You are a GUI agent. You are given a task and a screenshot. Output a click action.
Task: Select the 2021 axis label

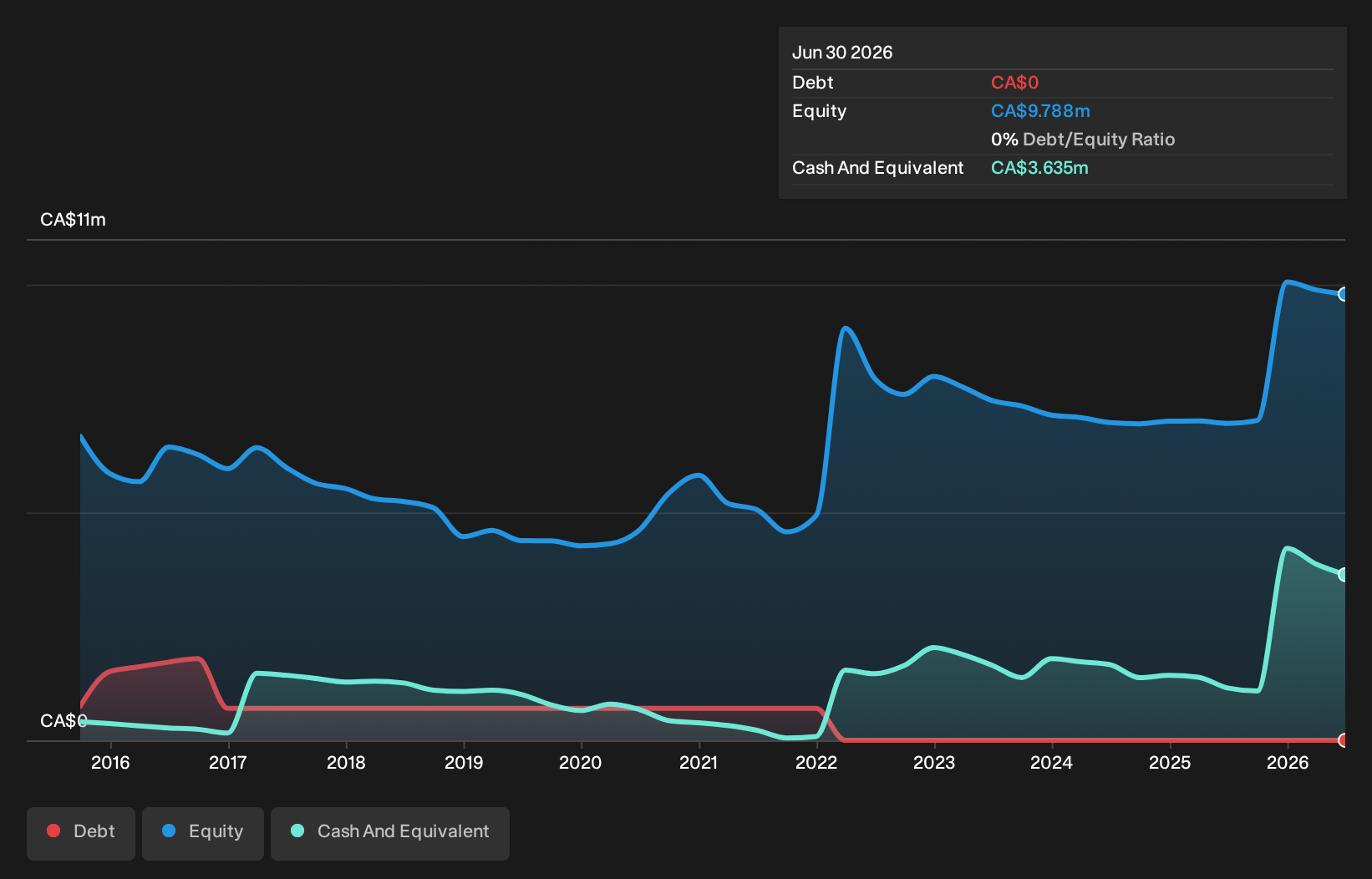[x=699, y=763]
